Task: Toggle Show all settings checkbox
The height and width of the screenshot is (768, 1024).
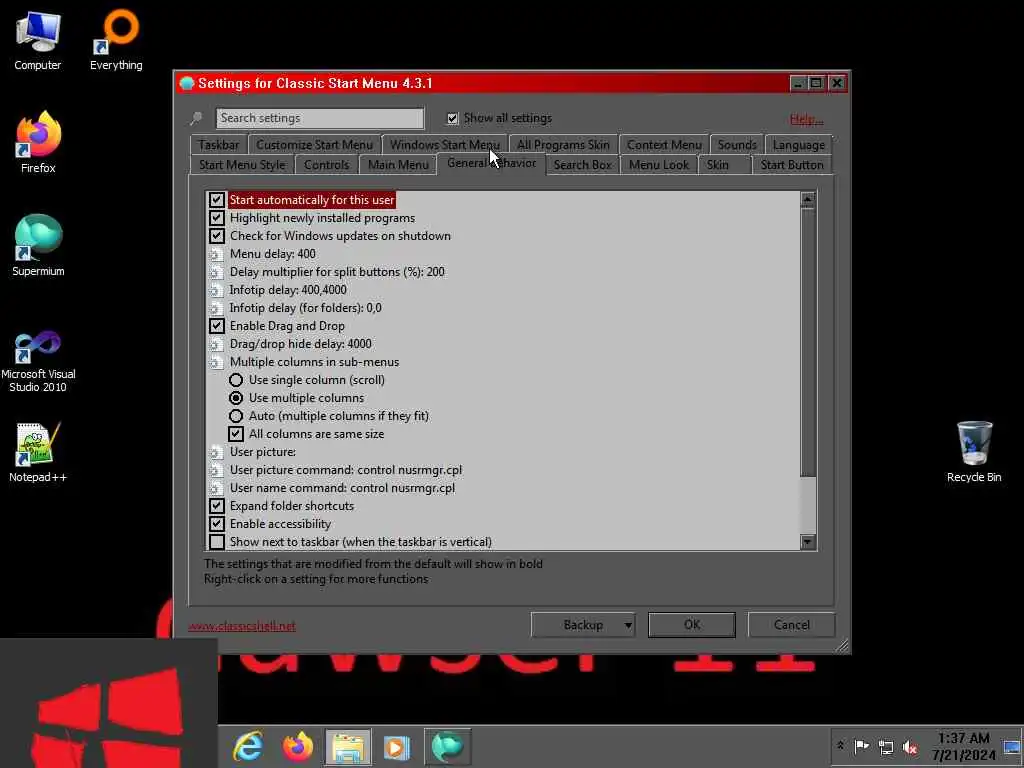Action: (x=452, y=118)
